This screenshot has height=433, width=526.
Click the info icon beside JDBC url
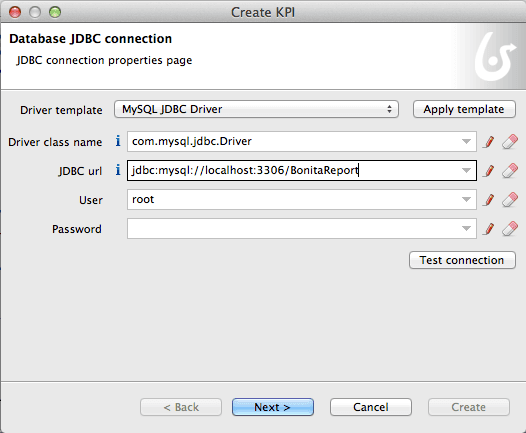click(118, 170)
